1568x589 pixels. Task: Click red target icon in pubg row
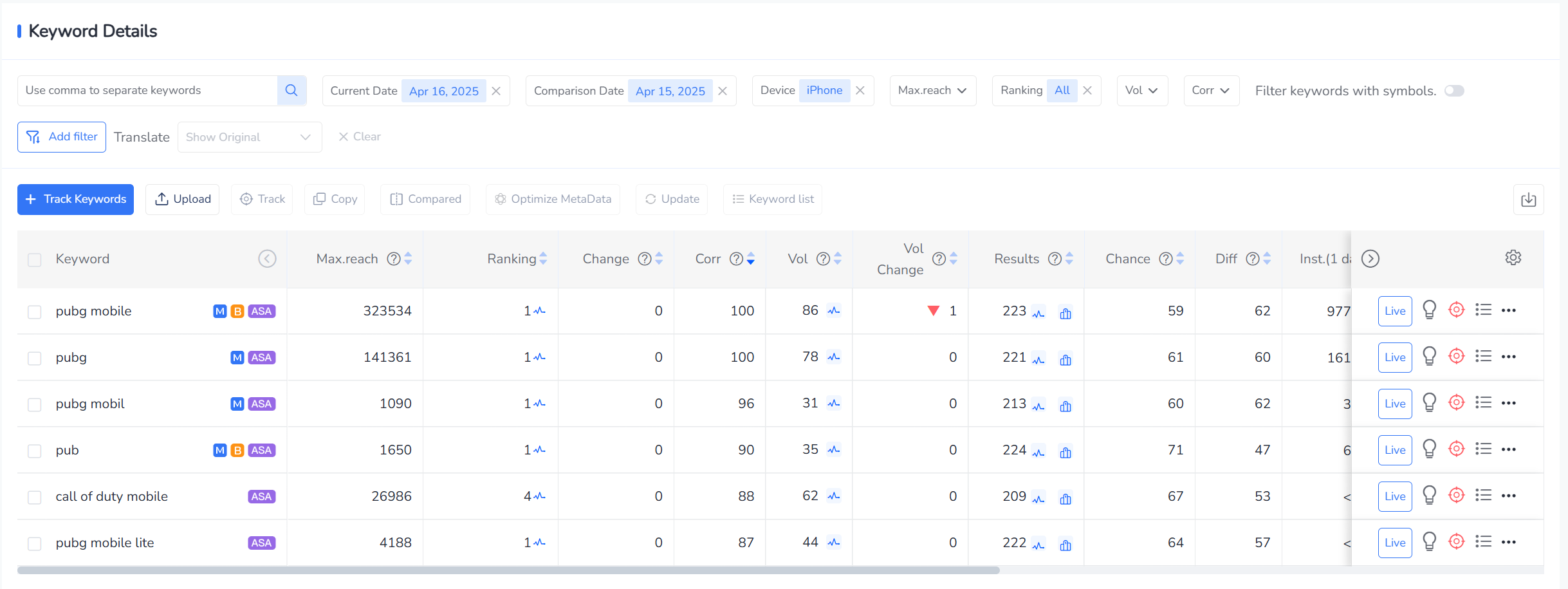[1456, 357]
